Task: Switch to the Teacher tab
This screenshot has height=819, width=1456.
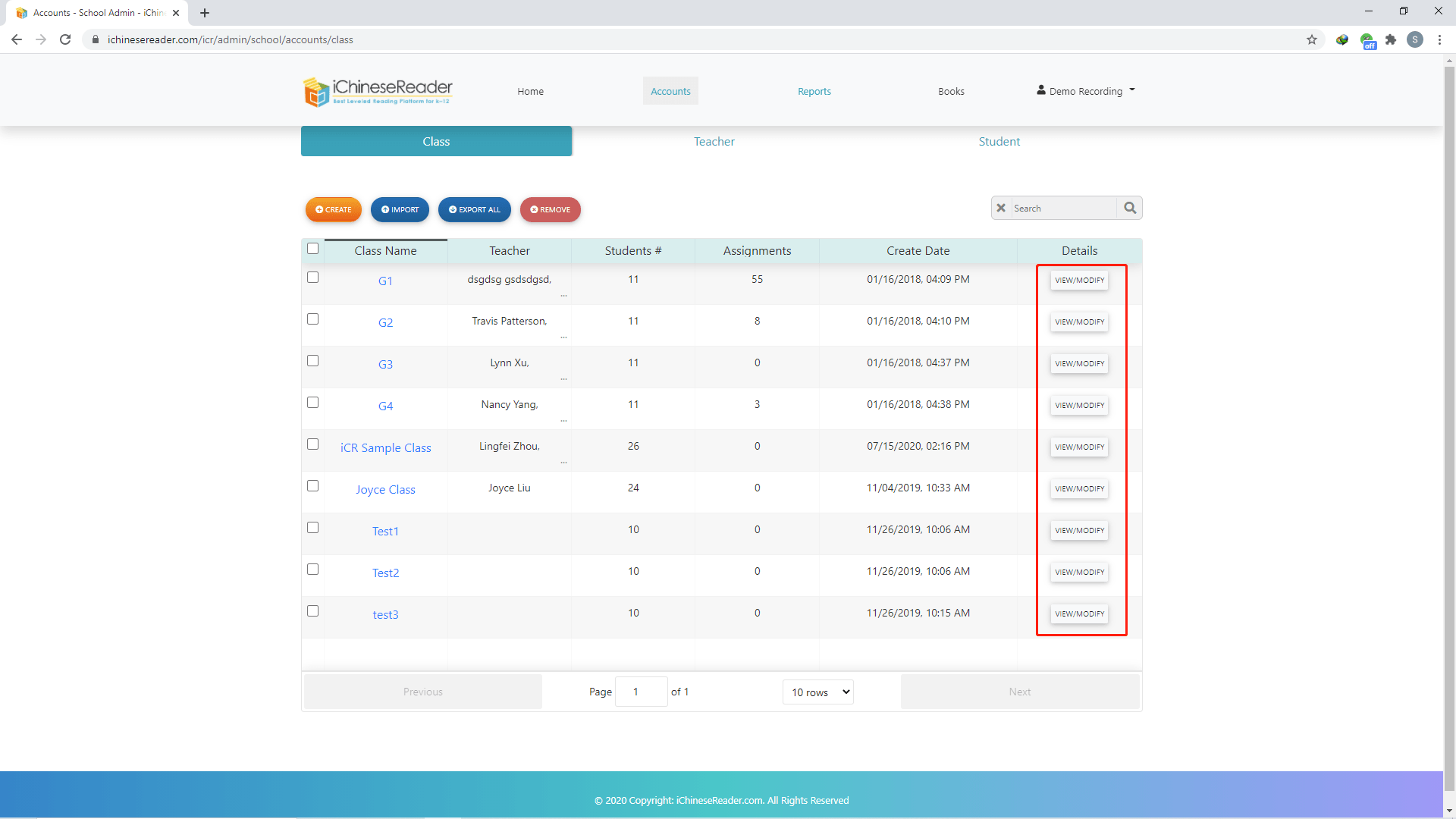Action: coord(714,142)
